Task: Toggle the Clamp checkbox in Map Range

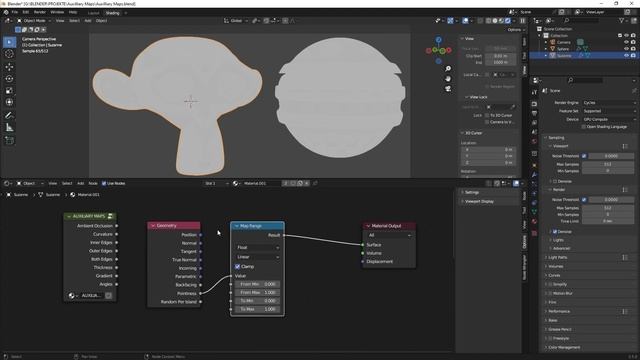Action: pos(237,267)
